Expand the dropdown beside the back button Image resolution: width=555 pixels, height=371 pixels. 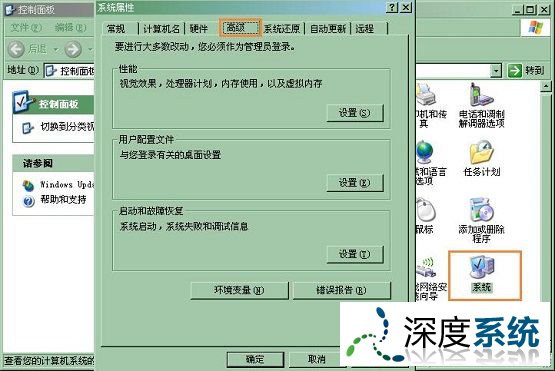[x=55, y=49]
